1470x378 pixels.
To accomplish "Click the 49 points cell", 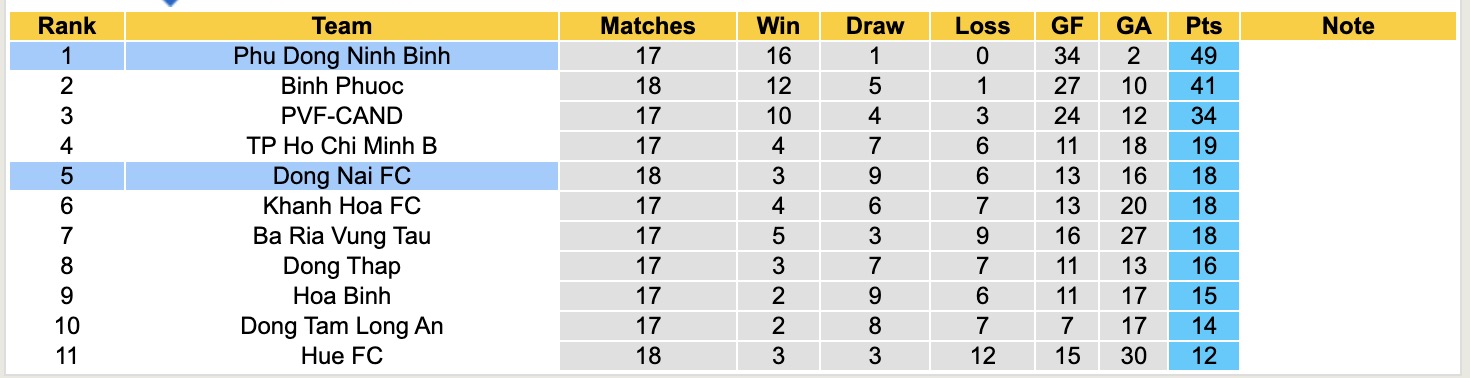I will (x=1203, y=56).
